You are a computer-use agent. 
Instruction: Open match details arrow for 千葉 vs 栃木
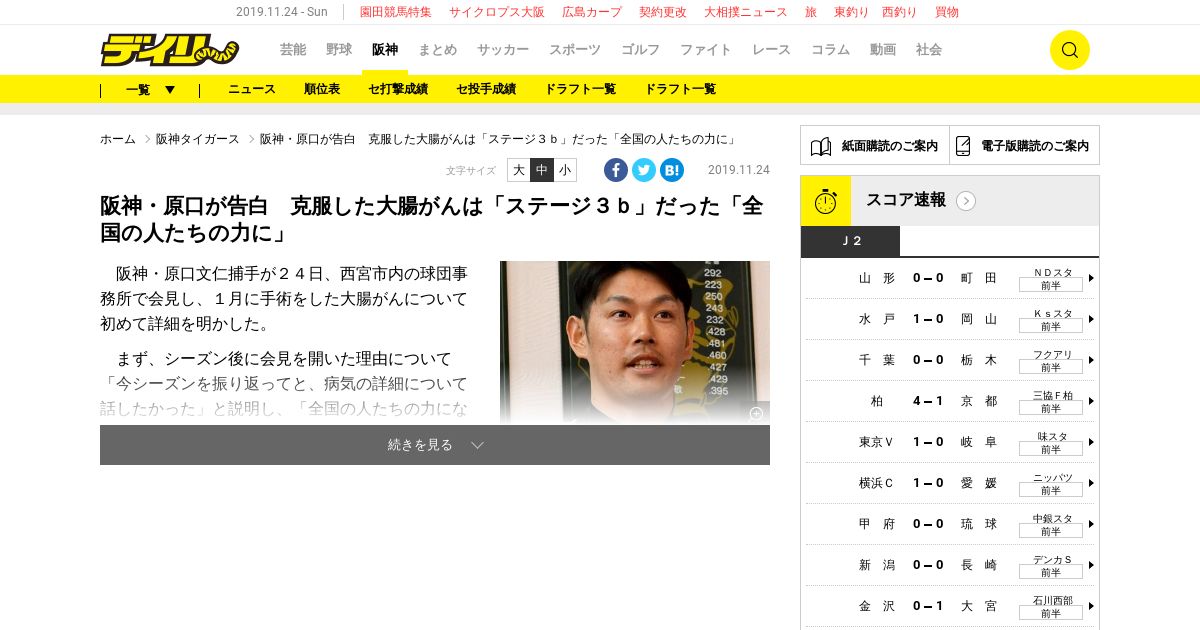[1091, 360]
